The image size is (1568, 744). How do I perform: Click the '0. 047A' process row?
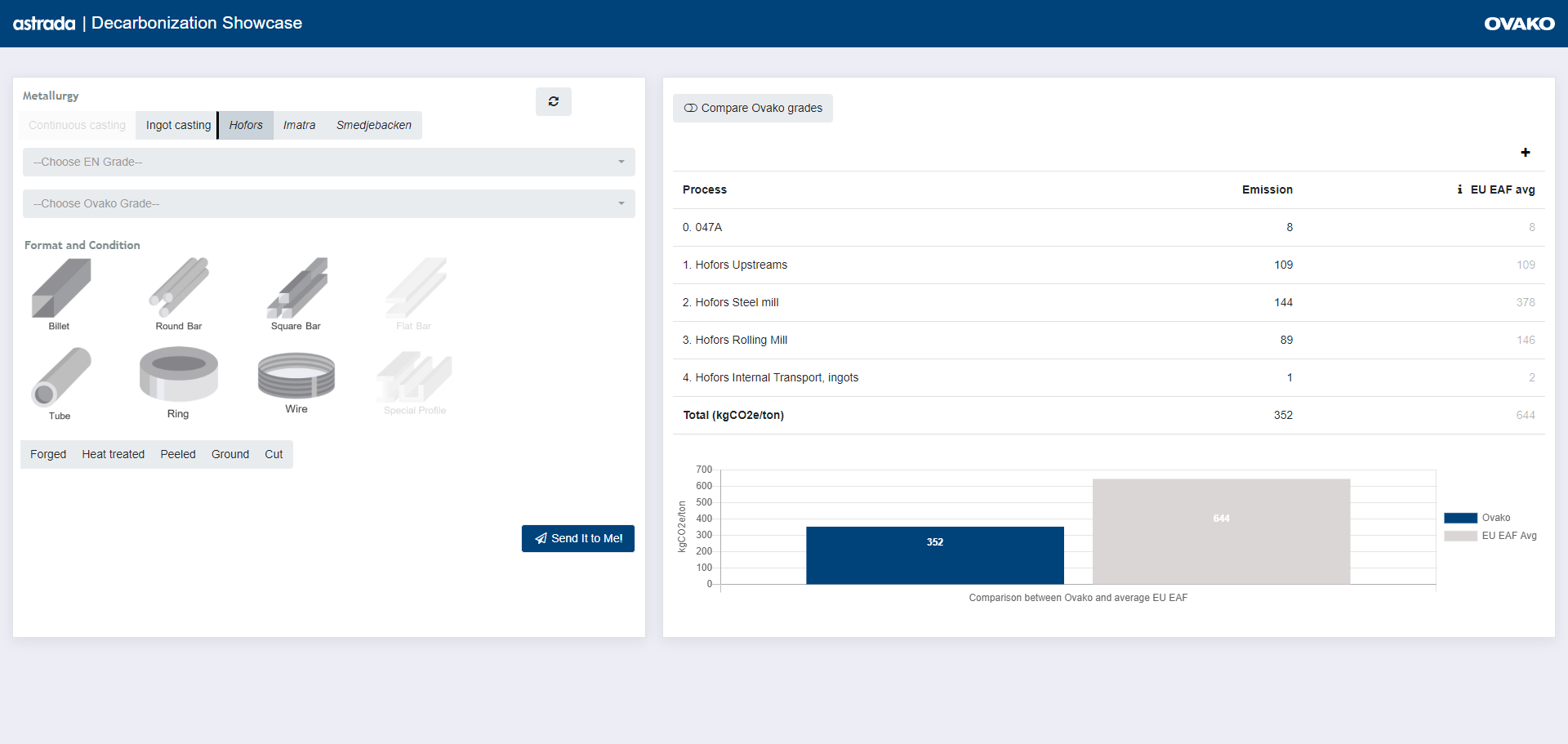(1109, 227)
